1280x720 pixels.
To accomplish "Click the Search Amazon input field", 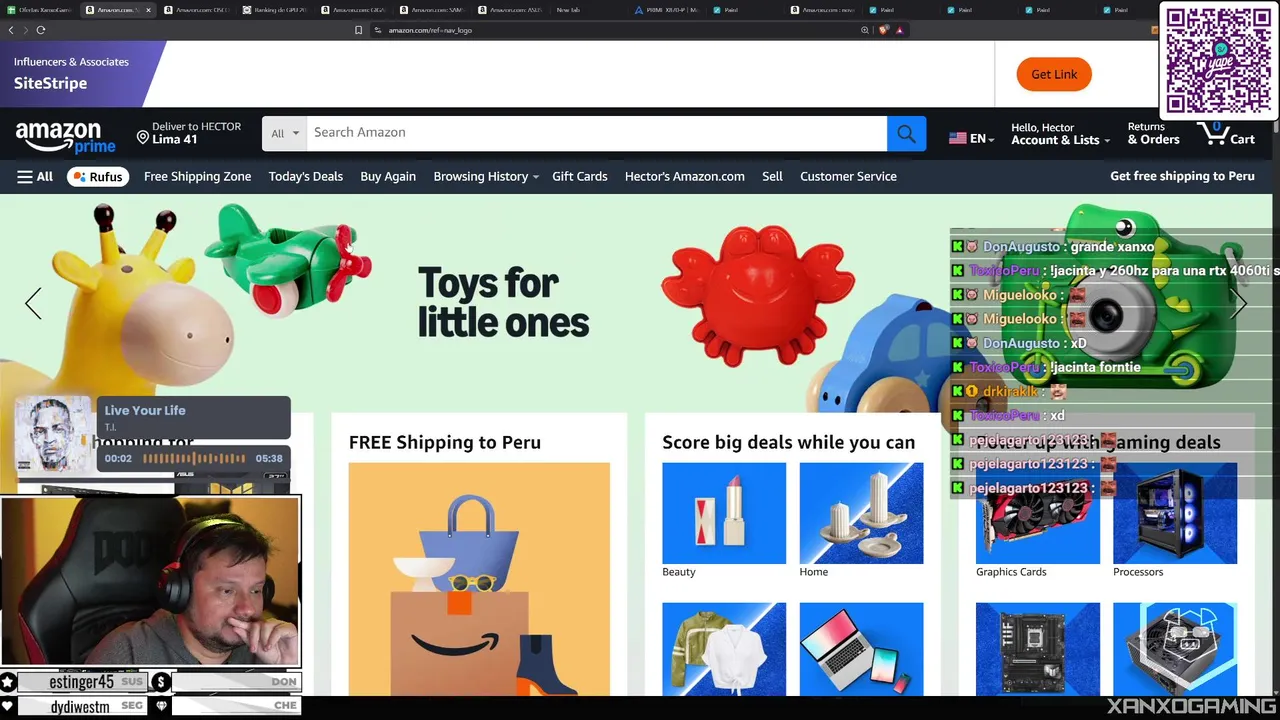I will click(596, 133).
